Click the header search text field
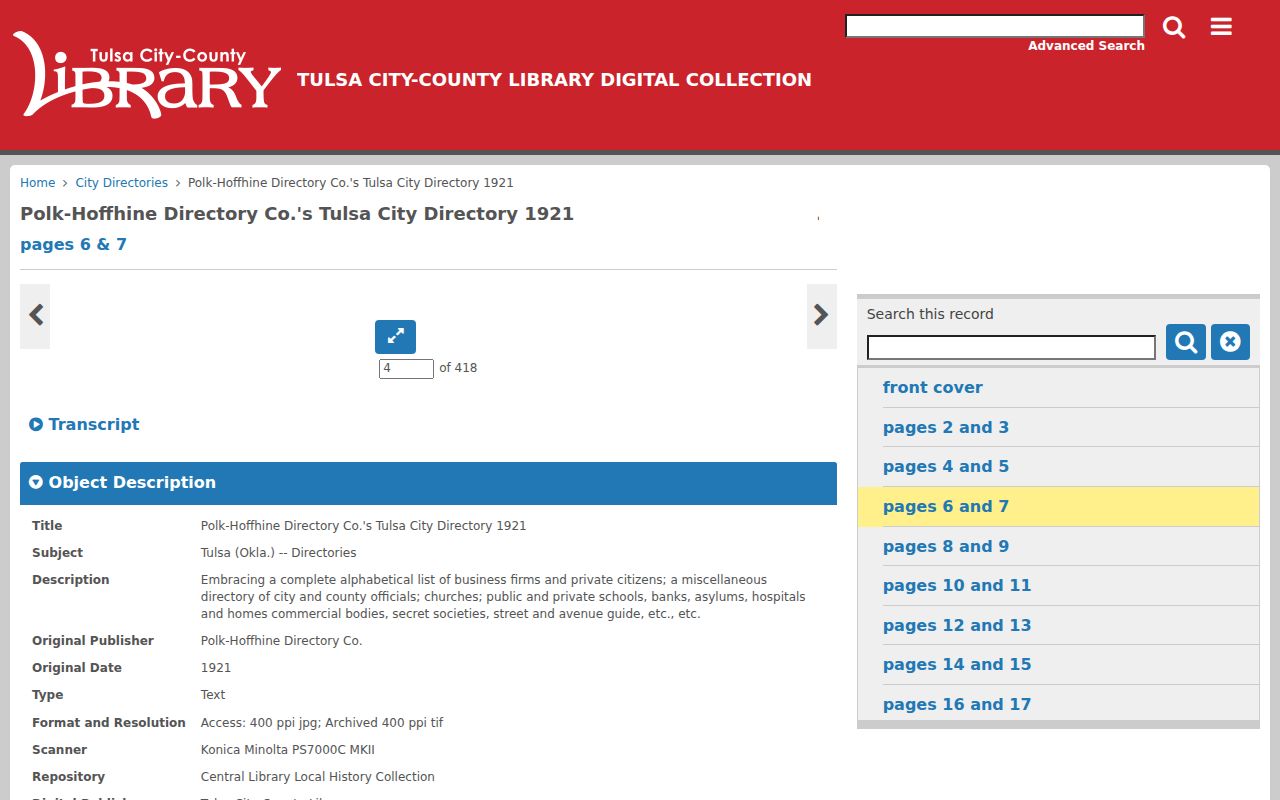1280x800 pixels. point(995,26)
